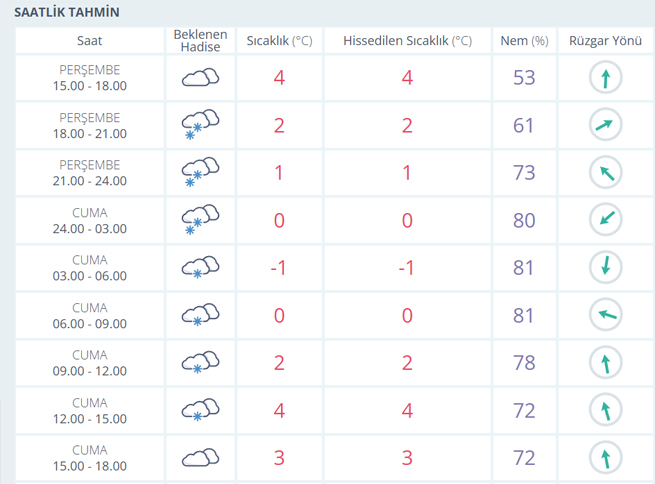
Task: Click the wind arrow for Cuma 24.00 - 03.00
Action: (605, 219)
